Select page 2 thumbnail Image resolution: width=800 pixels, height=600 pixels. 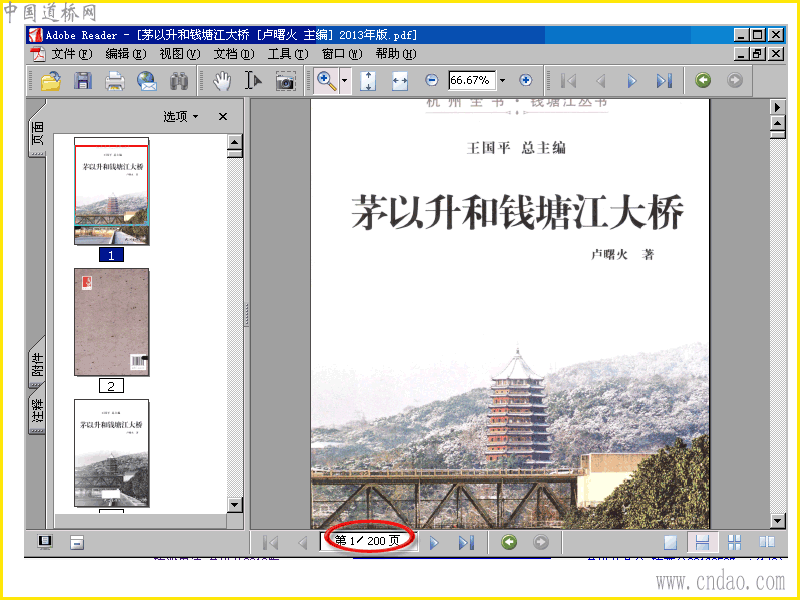pos(112,322)
